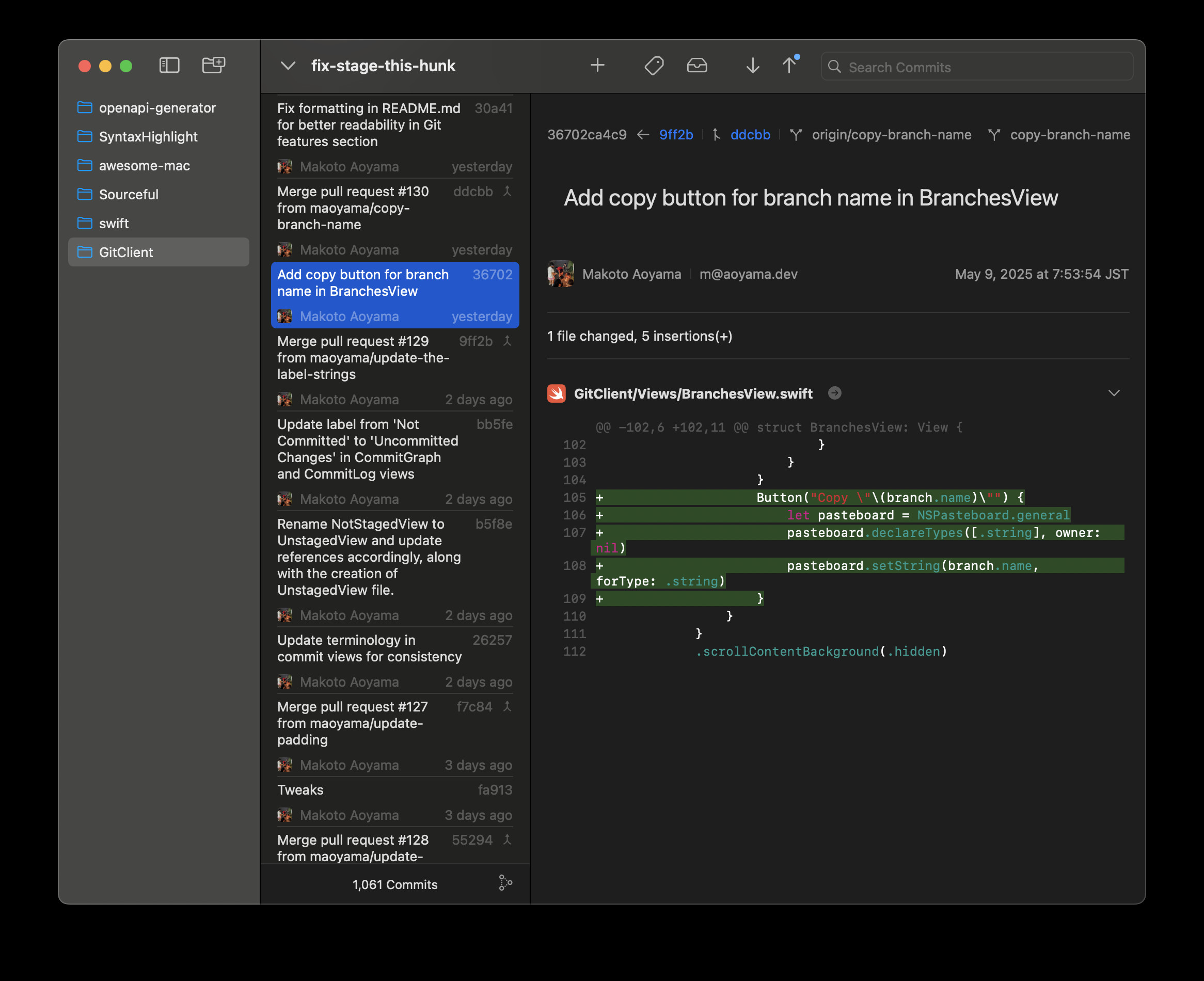Screen dimensions: 1204x981
Task: Open the stash tray icon
Action: pyautogui.click(x=696, y=66)
